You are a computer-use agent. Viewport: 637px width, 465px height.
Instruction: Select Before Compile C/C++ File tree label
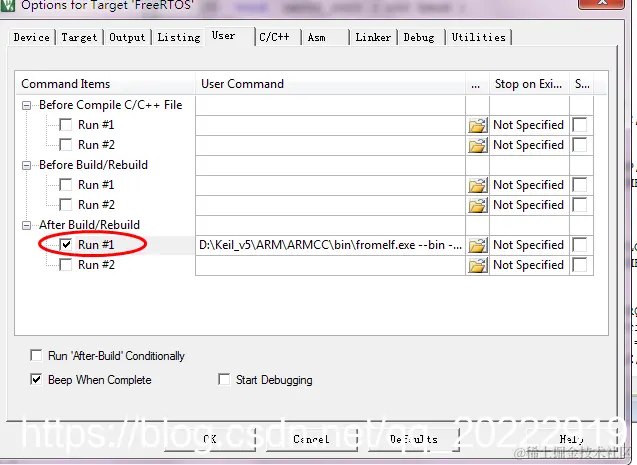pyautogui.click(x=110, y=105)
